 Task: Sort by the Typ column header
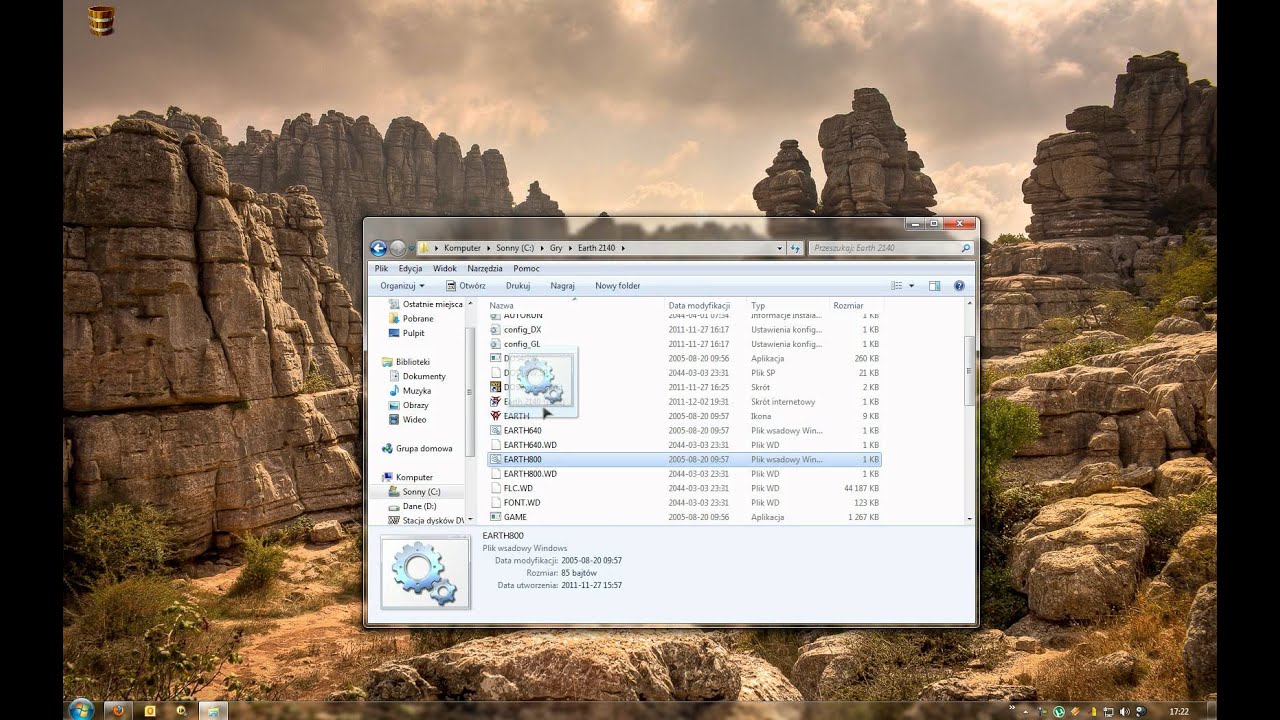point(787,305)
